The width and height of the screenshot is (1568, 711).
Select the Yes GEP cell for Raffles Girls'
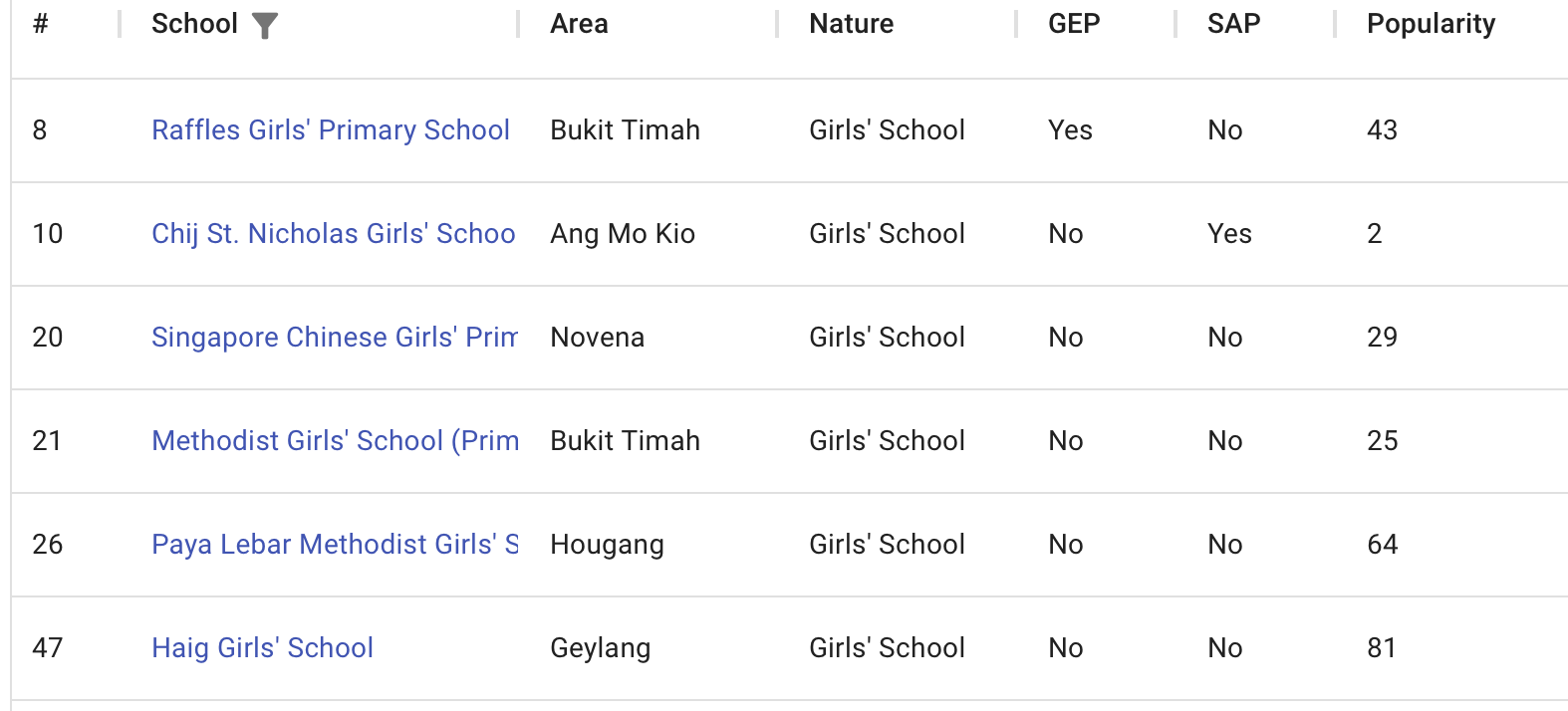pos(1070,130)
